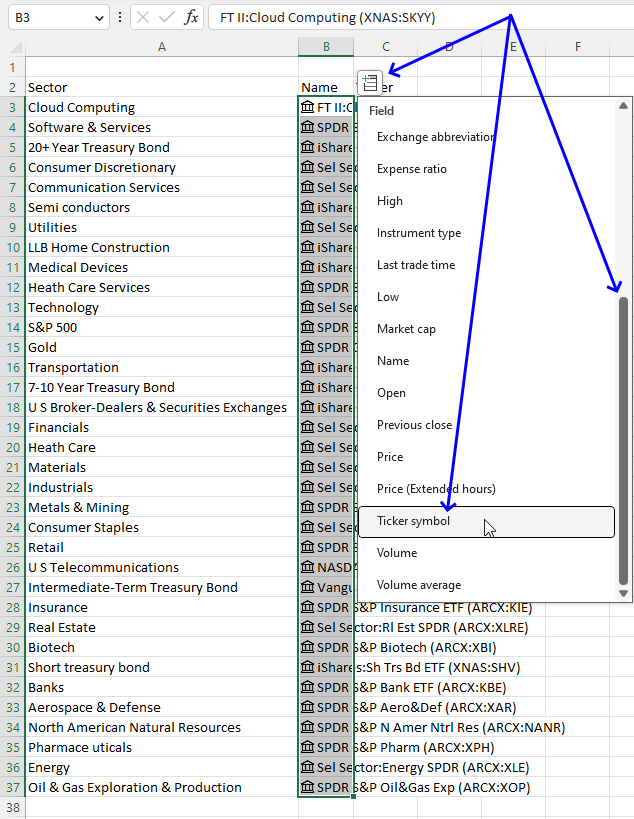Click field list scrollbar down arrow
The width and height of the screenshot is (634, 819).
coord(623,593)
